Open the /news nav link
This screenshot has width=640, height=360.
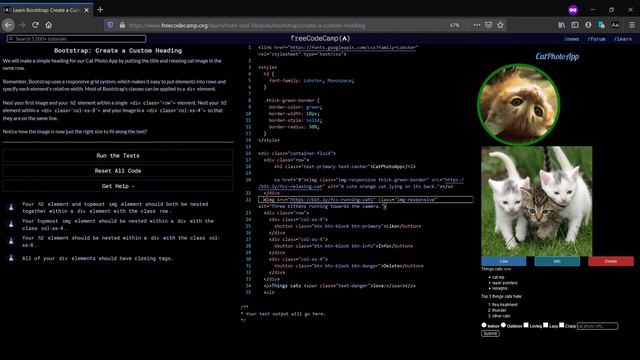click(x=571, y=39)
